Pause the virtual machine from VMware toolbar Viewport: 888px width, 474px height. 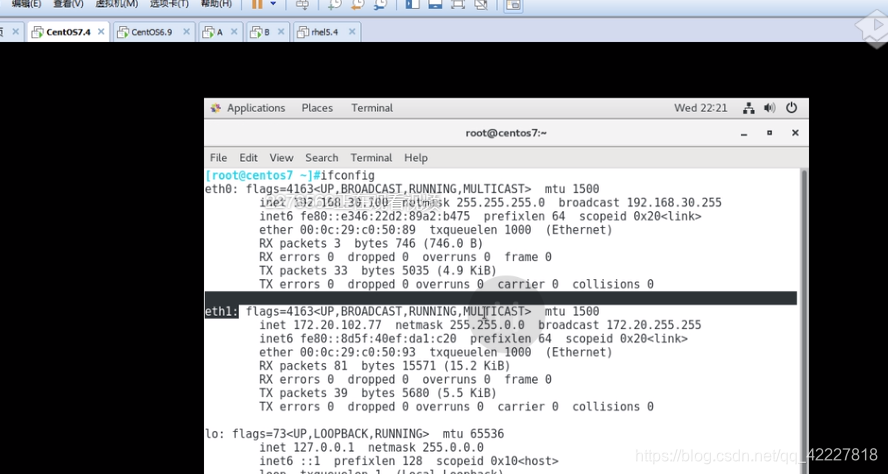[257, 4]
